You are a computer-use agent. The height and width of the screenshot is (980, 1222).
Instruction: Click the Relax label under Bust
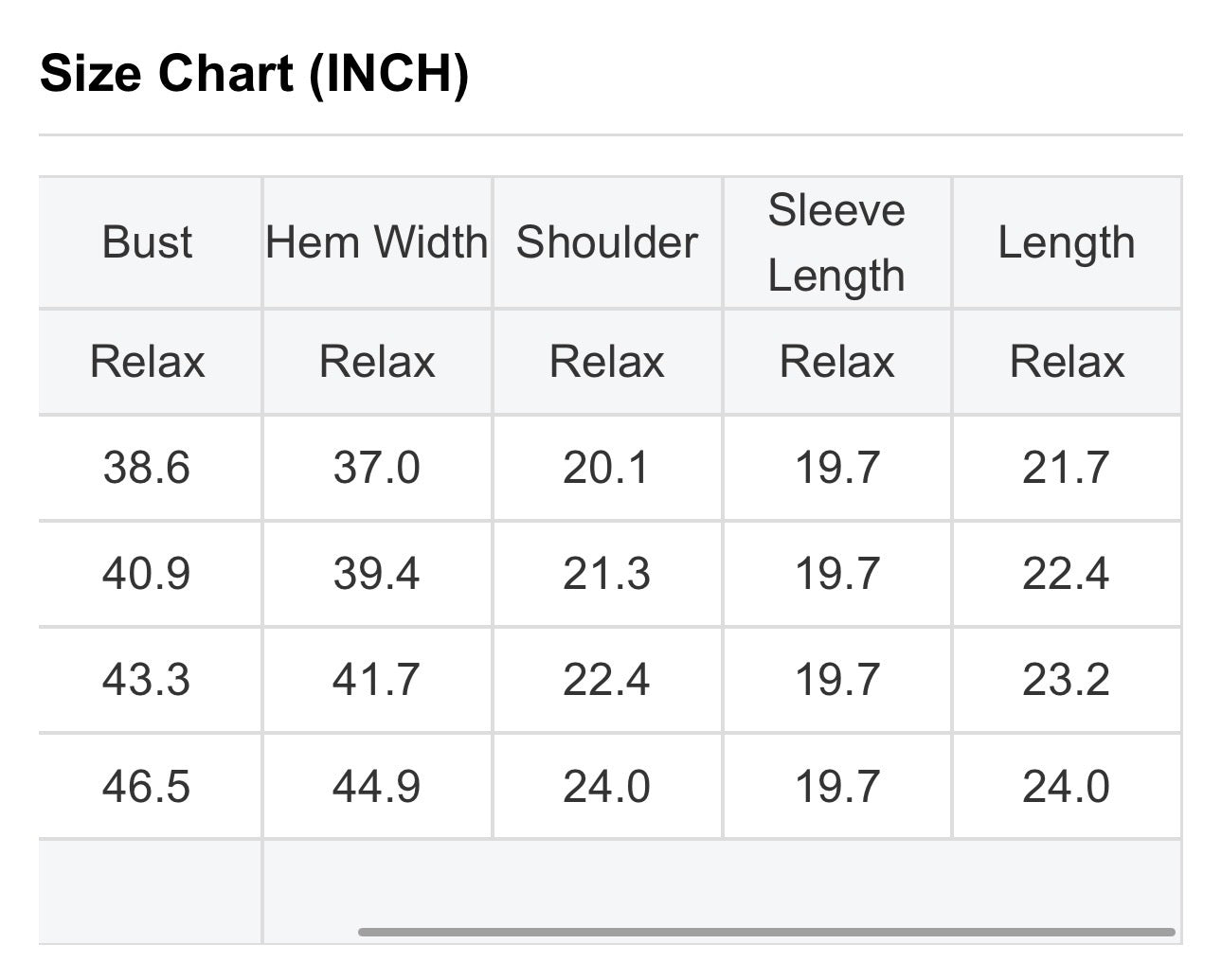point(147,362)
